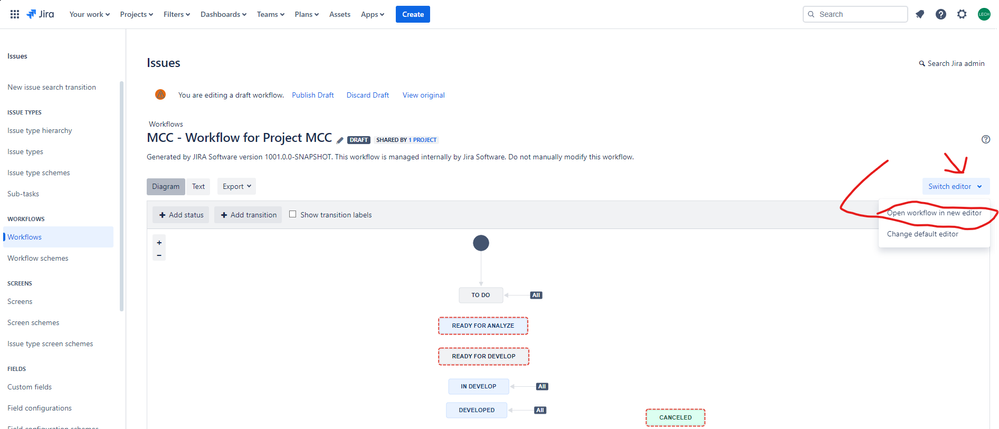The image size is (999, 429).
Task: Select the DEVELOPED status node
Action: [477, 410]
